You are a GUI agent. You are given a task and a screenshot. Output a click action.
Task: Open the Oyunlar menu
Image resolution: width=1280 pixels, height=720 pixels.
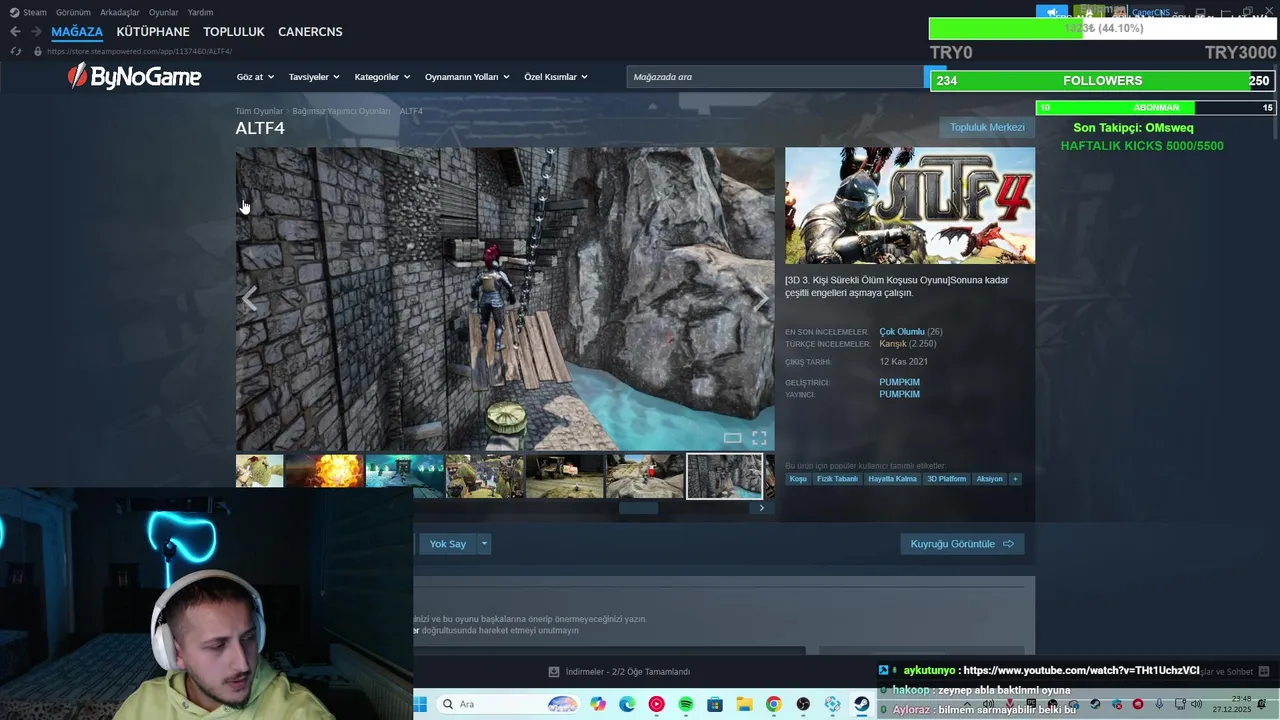click(x=164, y=12)
